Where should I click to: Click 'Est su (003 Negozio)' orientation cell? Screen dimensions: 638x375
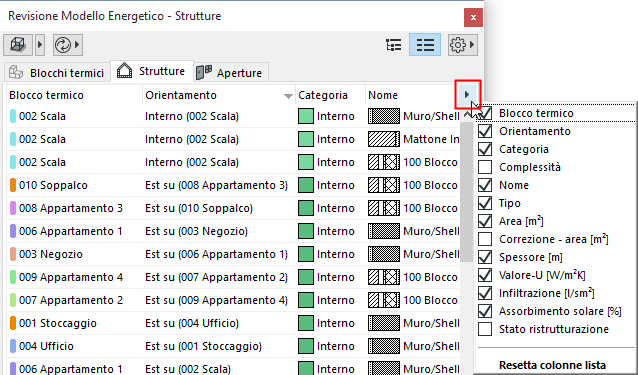(196, 231)
